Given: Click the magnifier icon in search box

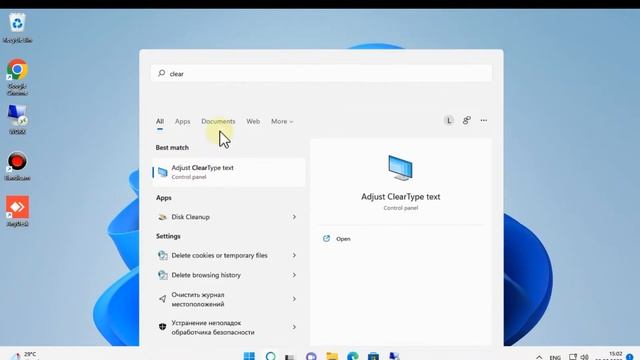Looking at the screenshot, I should 162,73.
